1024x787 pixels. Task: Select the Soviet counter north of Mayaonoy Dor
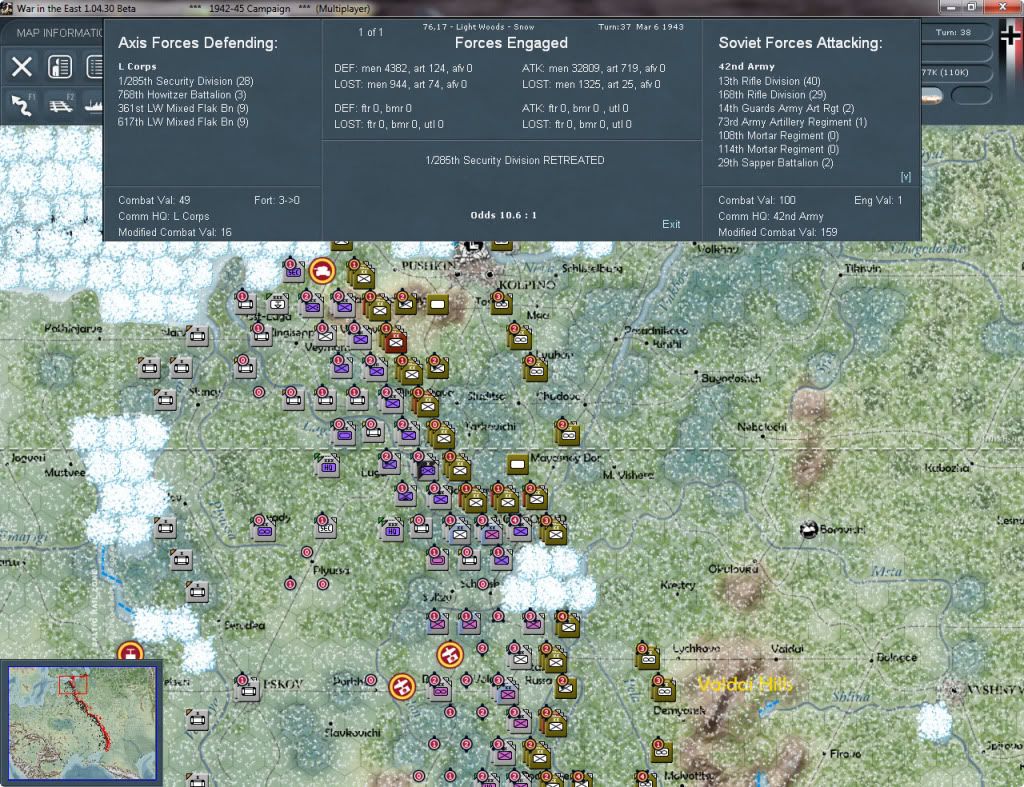[566, 432]
